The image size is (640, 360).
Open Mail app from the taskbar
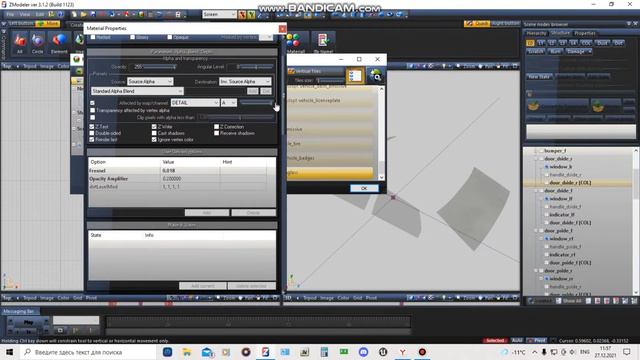tap(207, 352)
